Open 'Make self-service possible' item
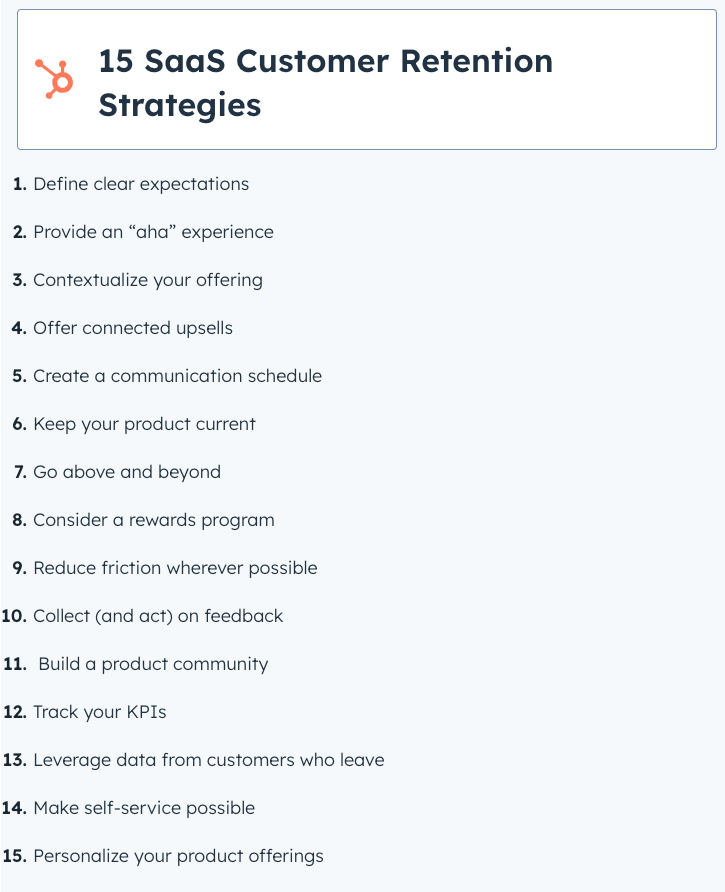725x892 pixels. click(x=145, y=808)
